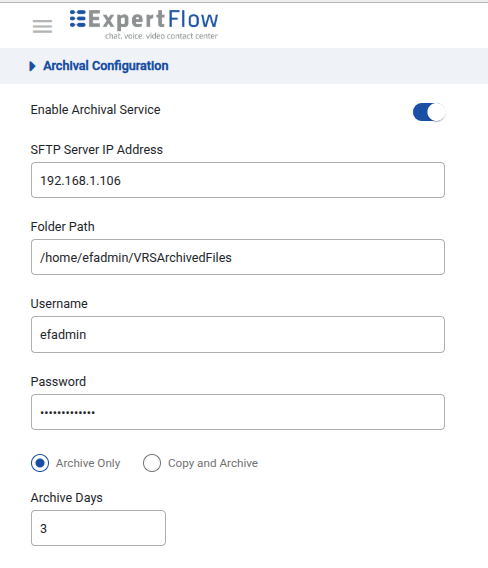Focus the SFTP Server IP Address field

point(238,180)
